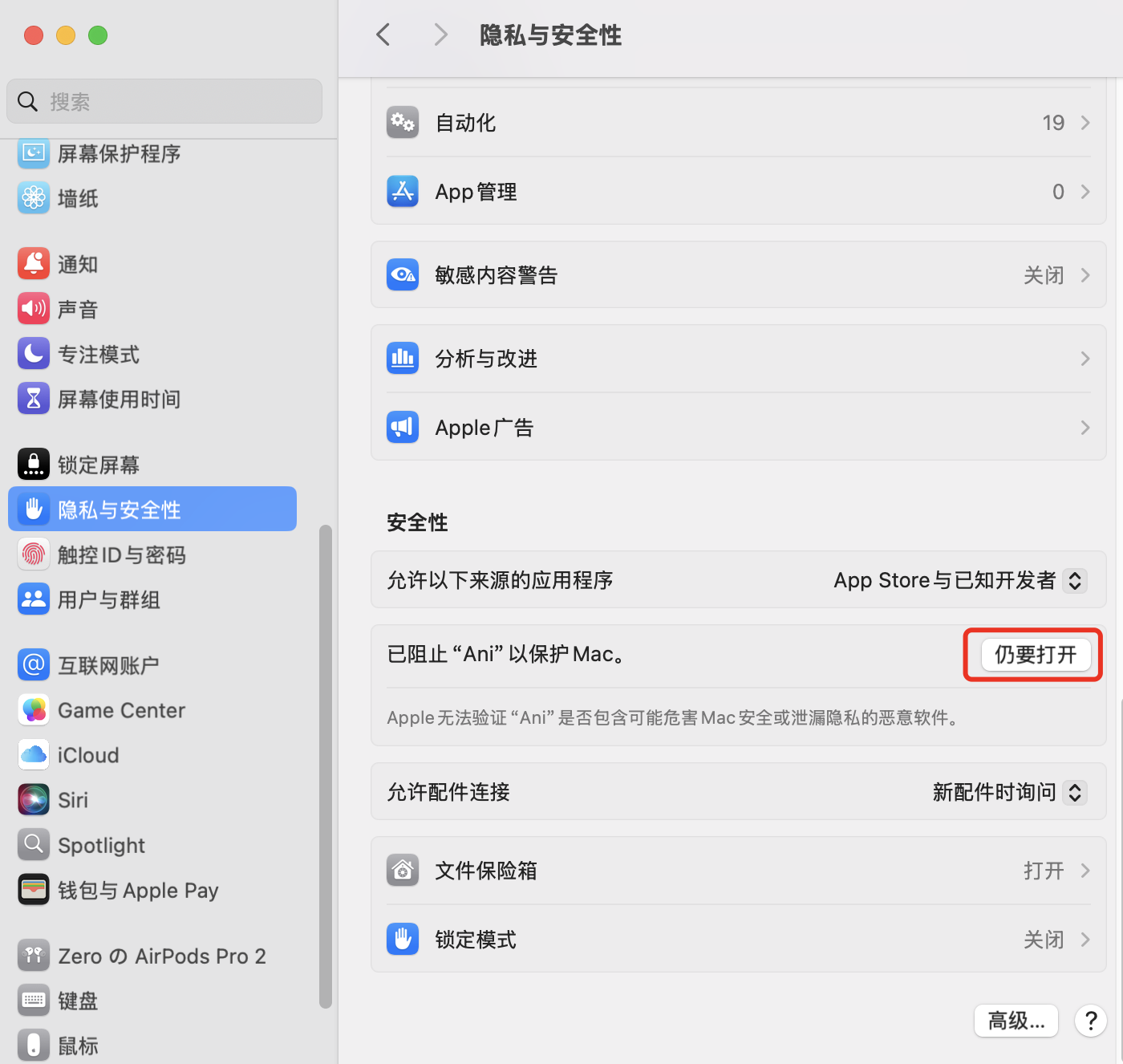
Task: Expand the 自动化 row chevron
Action: point(1085,123)
